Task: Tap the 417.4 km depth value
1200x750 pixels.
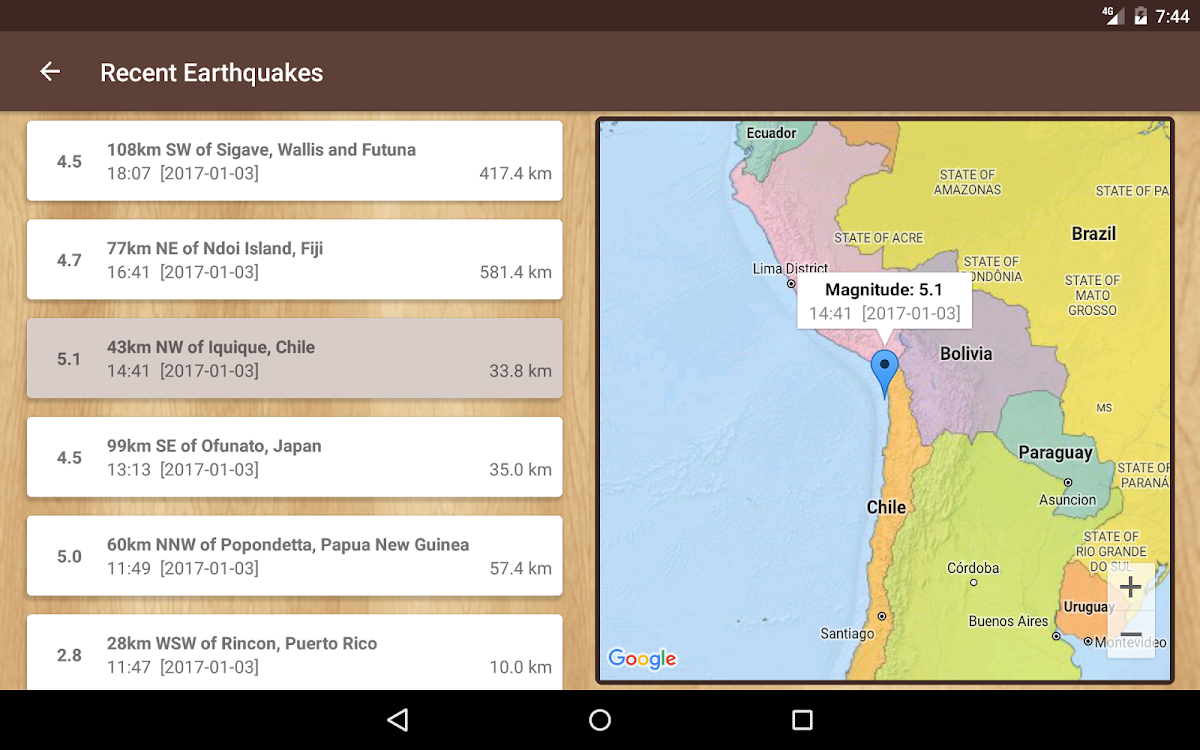Action: coord(516,174)
